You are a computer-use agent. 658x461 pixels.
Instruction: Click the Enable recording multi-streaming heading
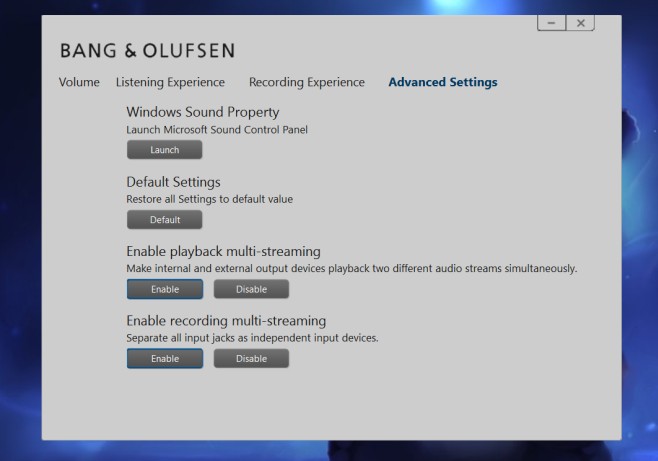coord(226,321)
